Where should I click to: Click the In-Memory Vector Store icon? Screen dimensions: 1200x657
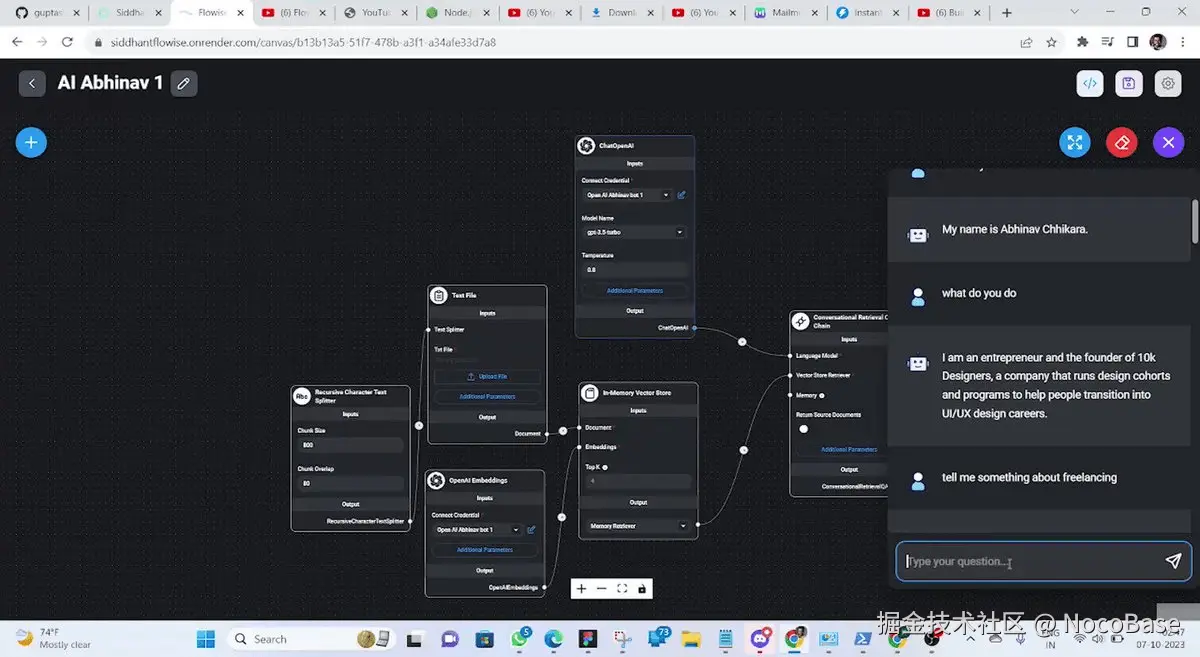pyautogui.click(x=590, y=393)
